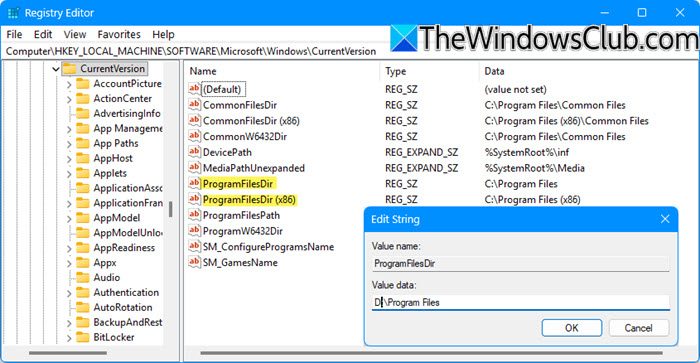Open the Help menu

163,34
